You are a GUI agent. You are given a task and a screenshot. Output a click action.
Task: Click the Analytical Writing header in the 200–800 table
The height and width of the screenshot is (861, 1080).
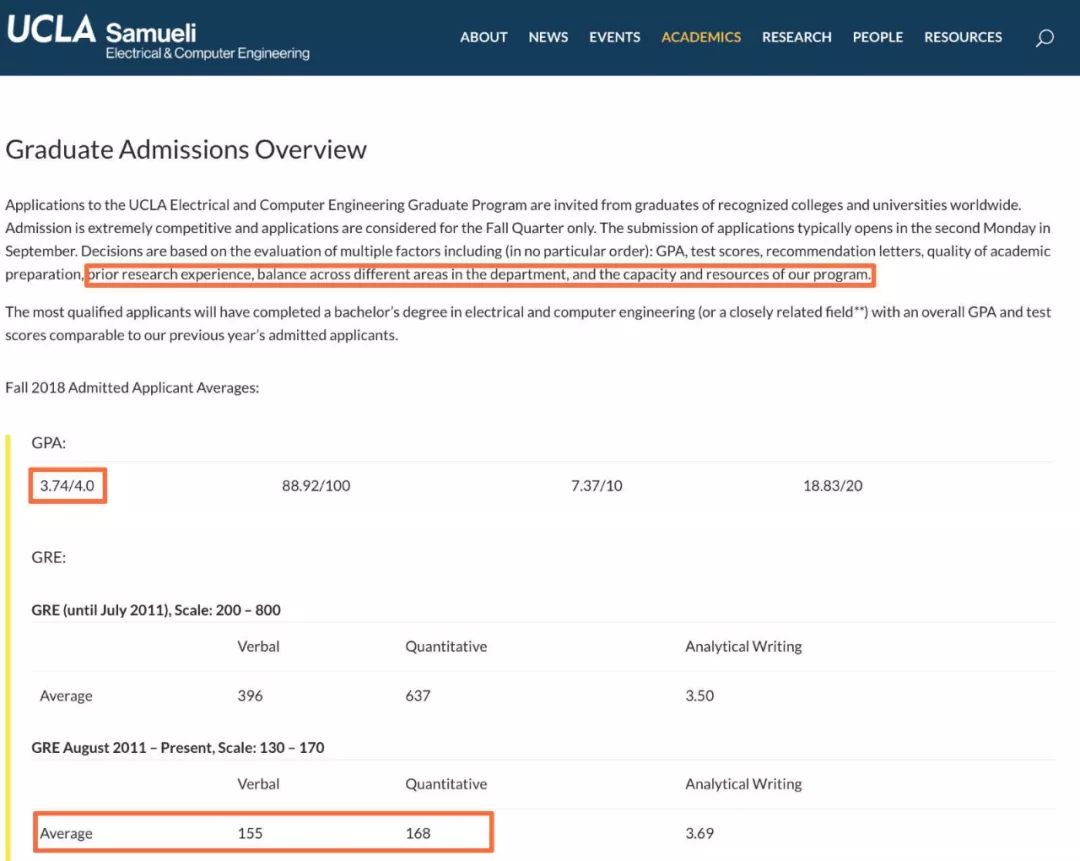pos(743,647)
